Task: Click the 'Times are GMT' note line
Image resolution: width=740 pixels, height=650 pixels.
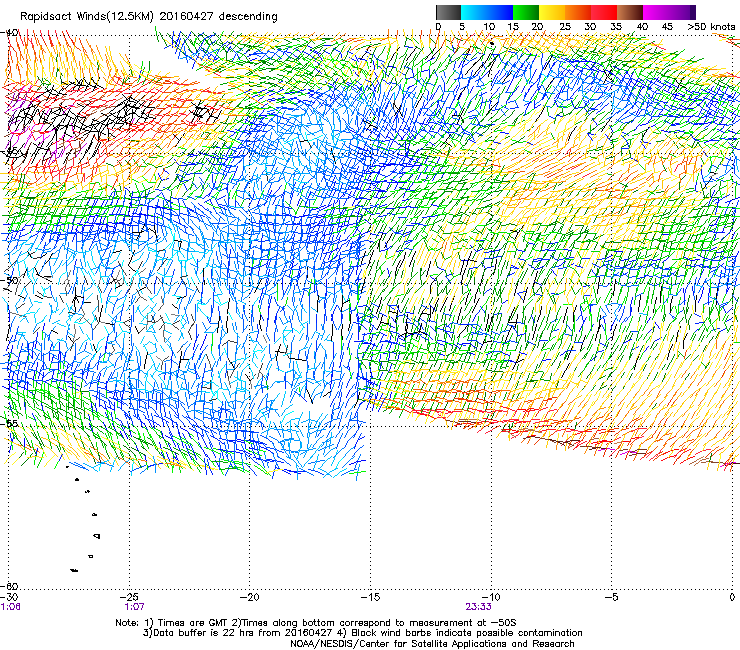Action: click(x=316, y=623)
